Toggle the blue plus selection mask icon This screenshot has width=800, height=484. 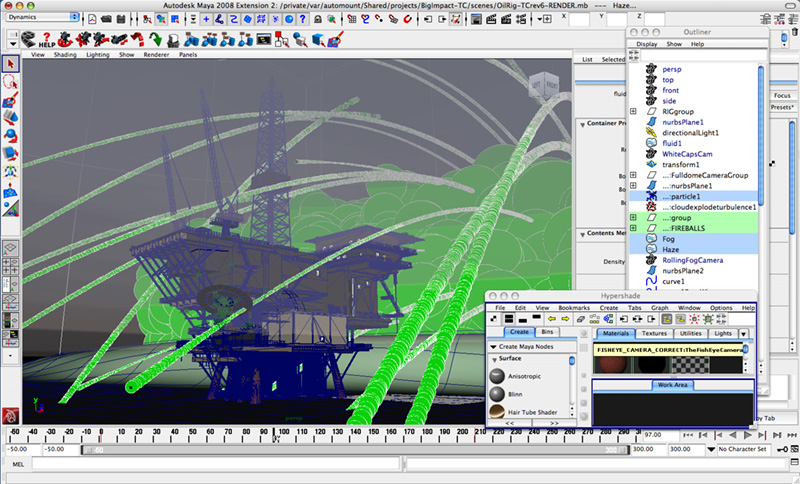click(x=206, y=19)
